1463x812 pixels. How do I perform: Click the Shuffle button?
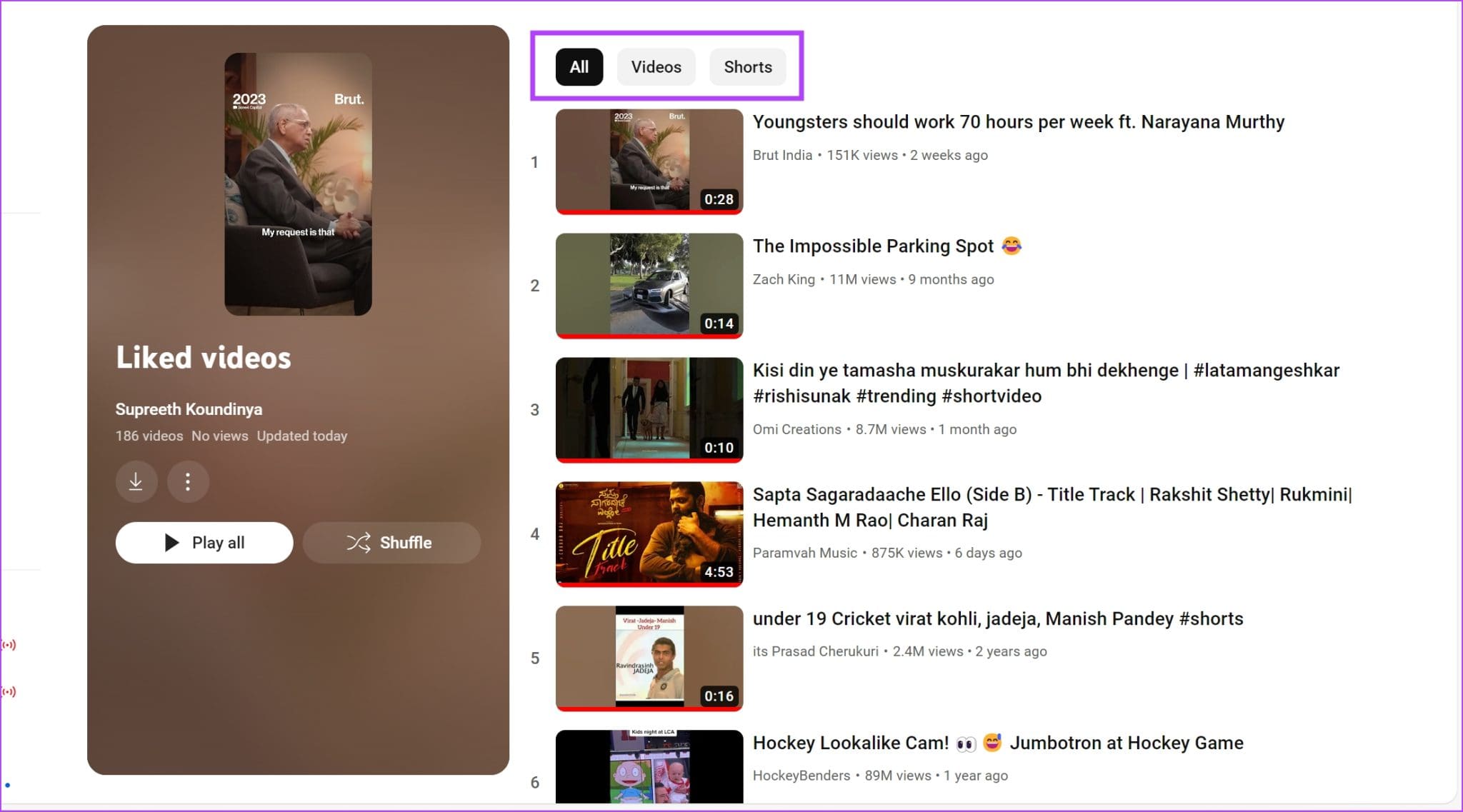coord(391,543)
